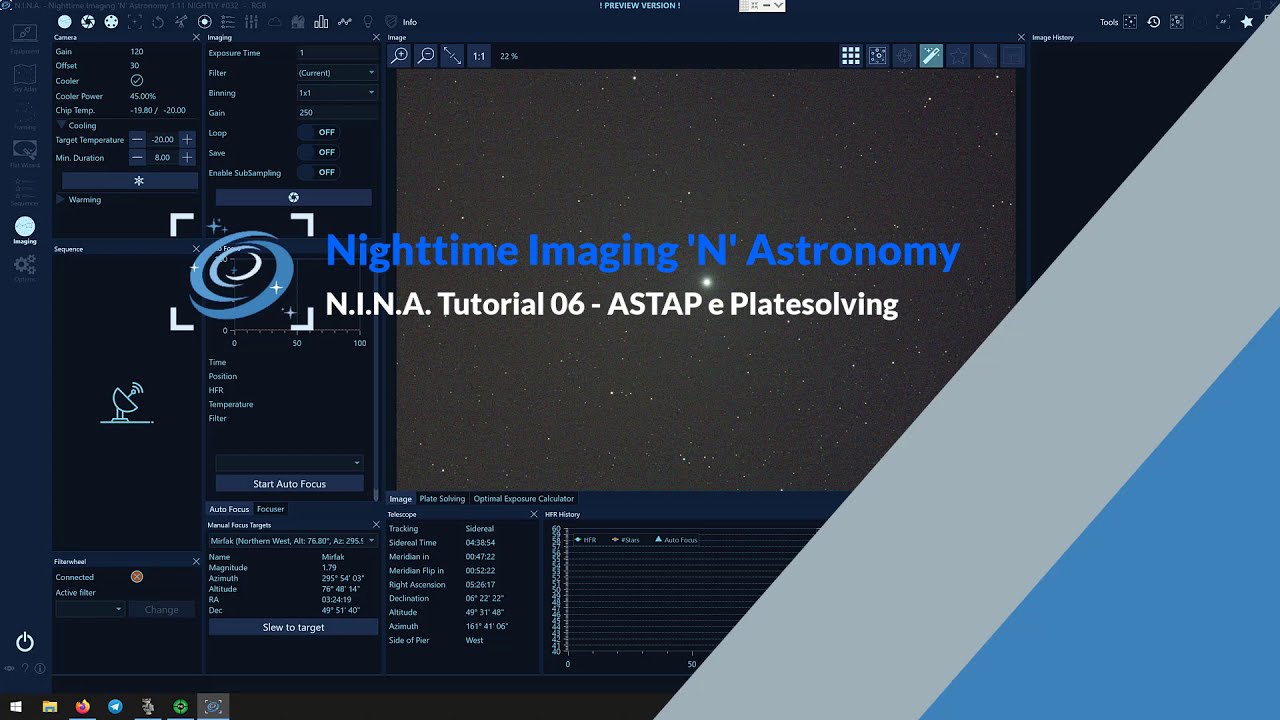1280x720 pixels.
Task: Take an exposure with the Imaging capture button
Action: click(x=293, y=198)
